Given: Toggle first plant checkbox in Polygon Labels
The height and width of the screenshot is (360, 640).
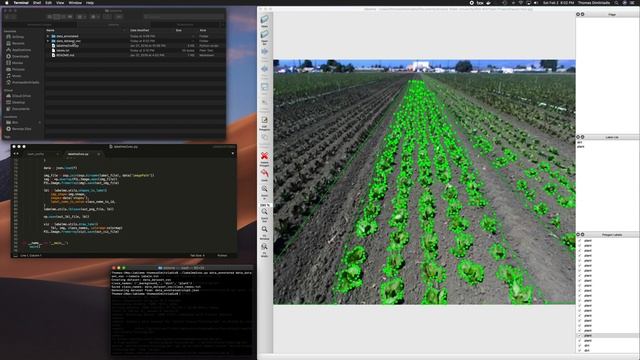Looking at the screenshot, I should click(x=580, y=240).
